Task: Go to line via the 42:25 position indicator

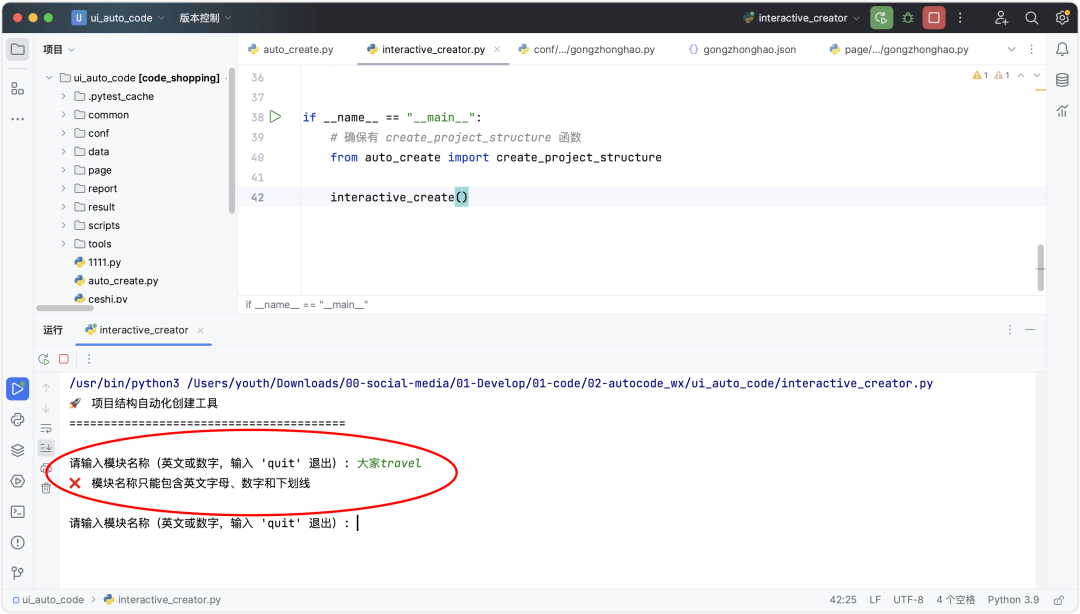Action: pyautogui.click(x=842, y=600)
